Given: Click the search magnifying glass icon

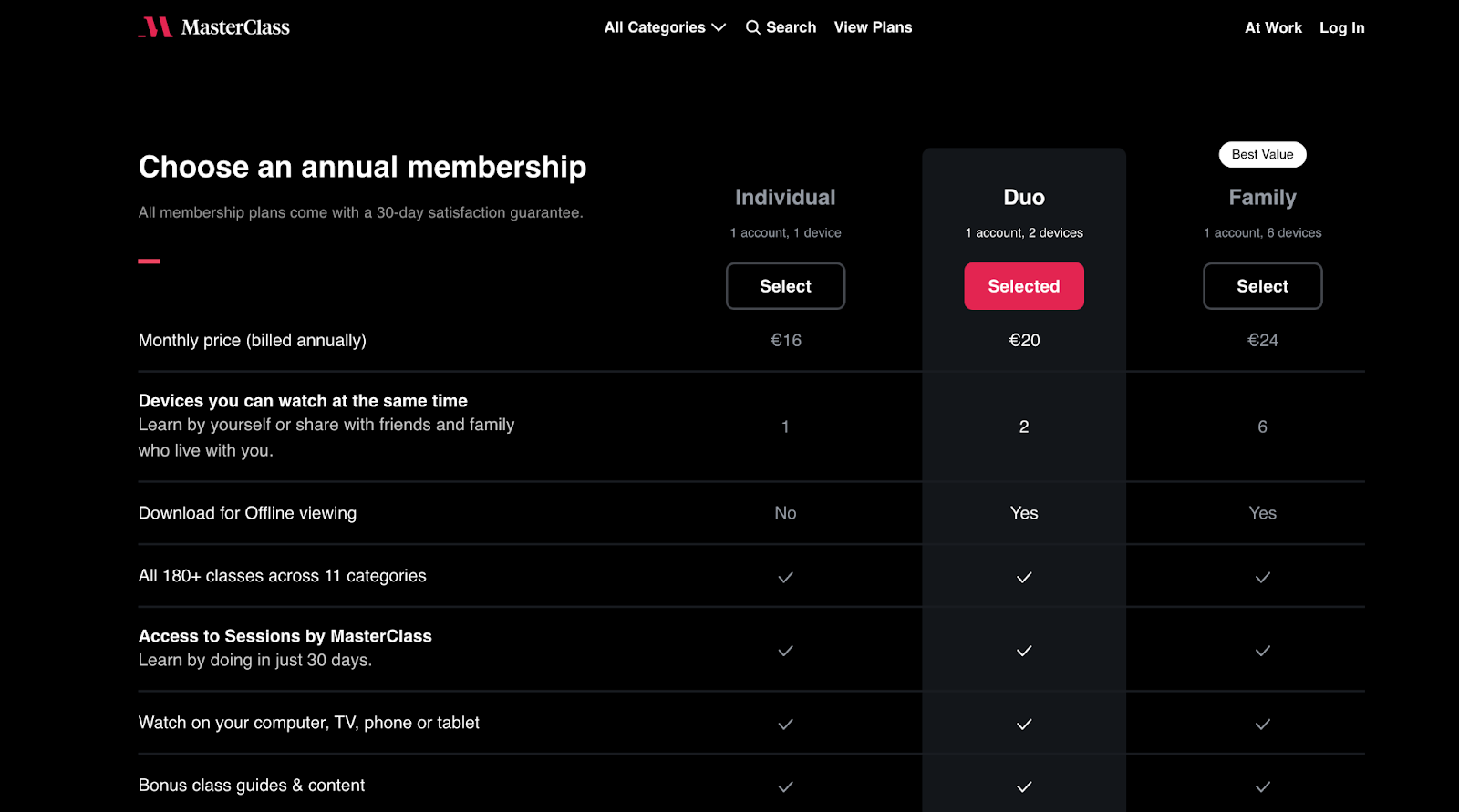Looking at the screenshot, I should [x=752, y=27].
